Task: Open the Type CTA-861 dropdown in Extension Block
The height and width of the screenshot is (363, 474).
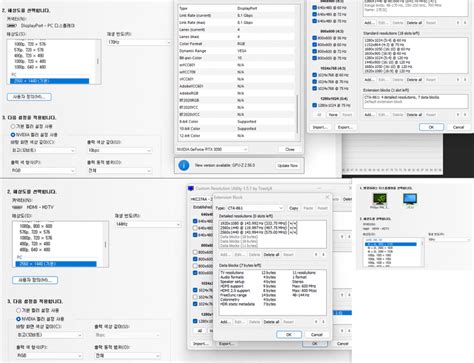Action: [x=255, y=208]
